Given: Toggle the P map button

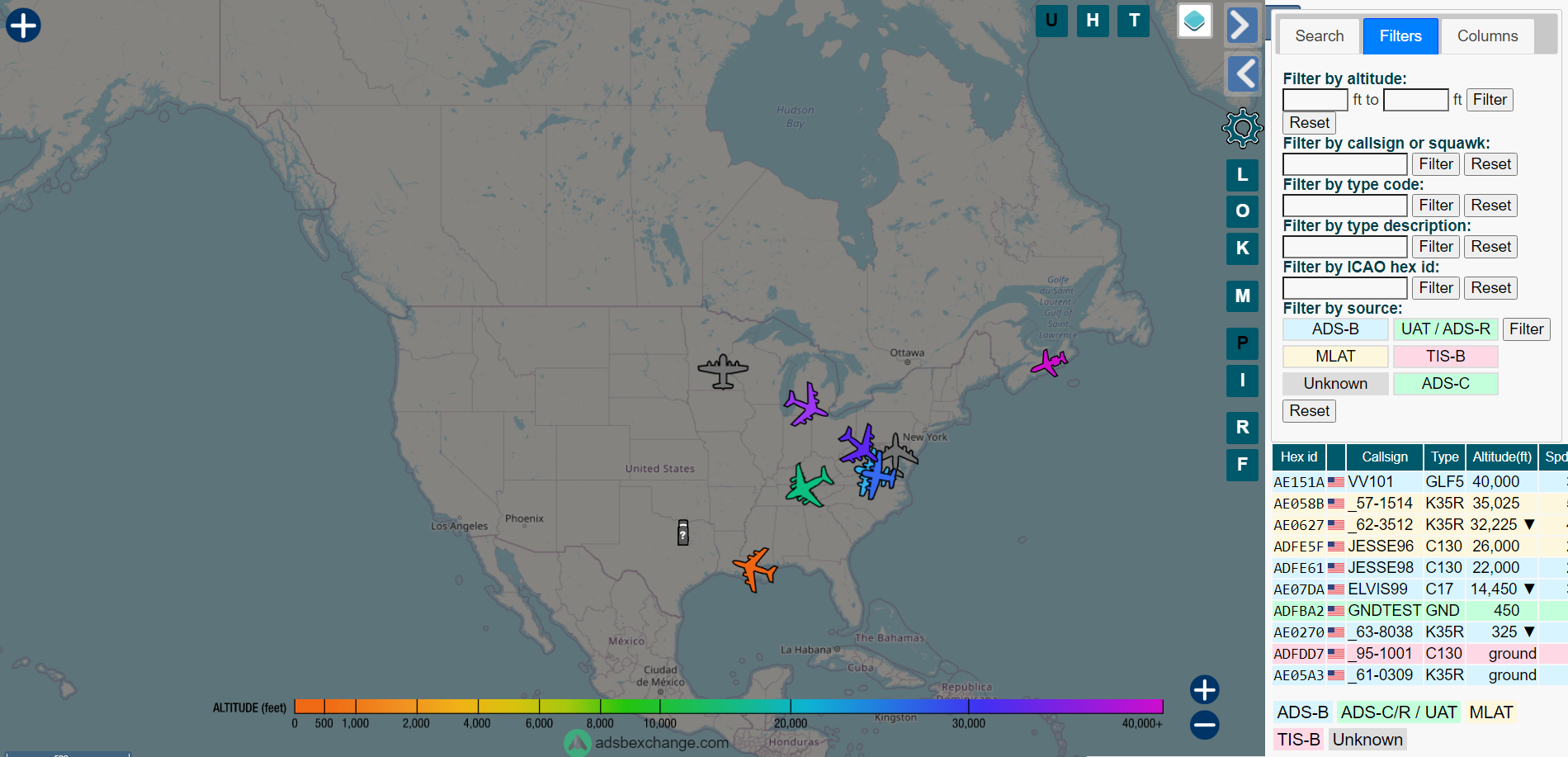Looking at the screenshot, I should pos(1242,343).
